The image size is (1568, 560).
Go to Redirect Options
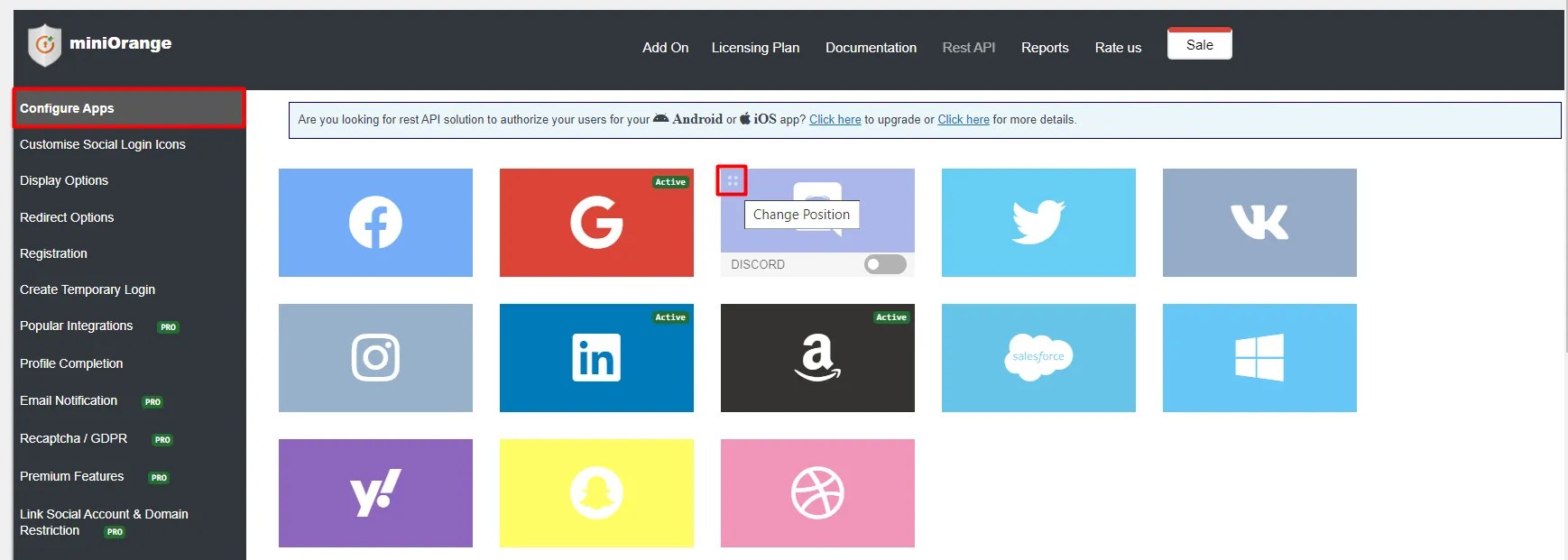pos(67,217)
